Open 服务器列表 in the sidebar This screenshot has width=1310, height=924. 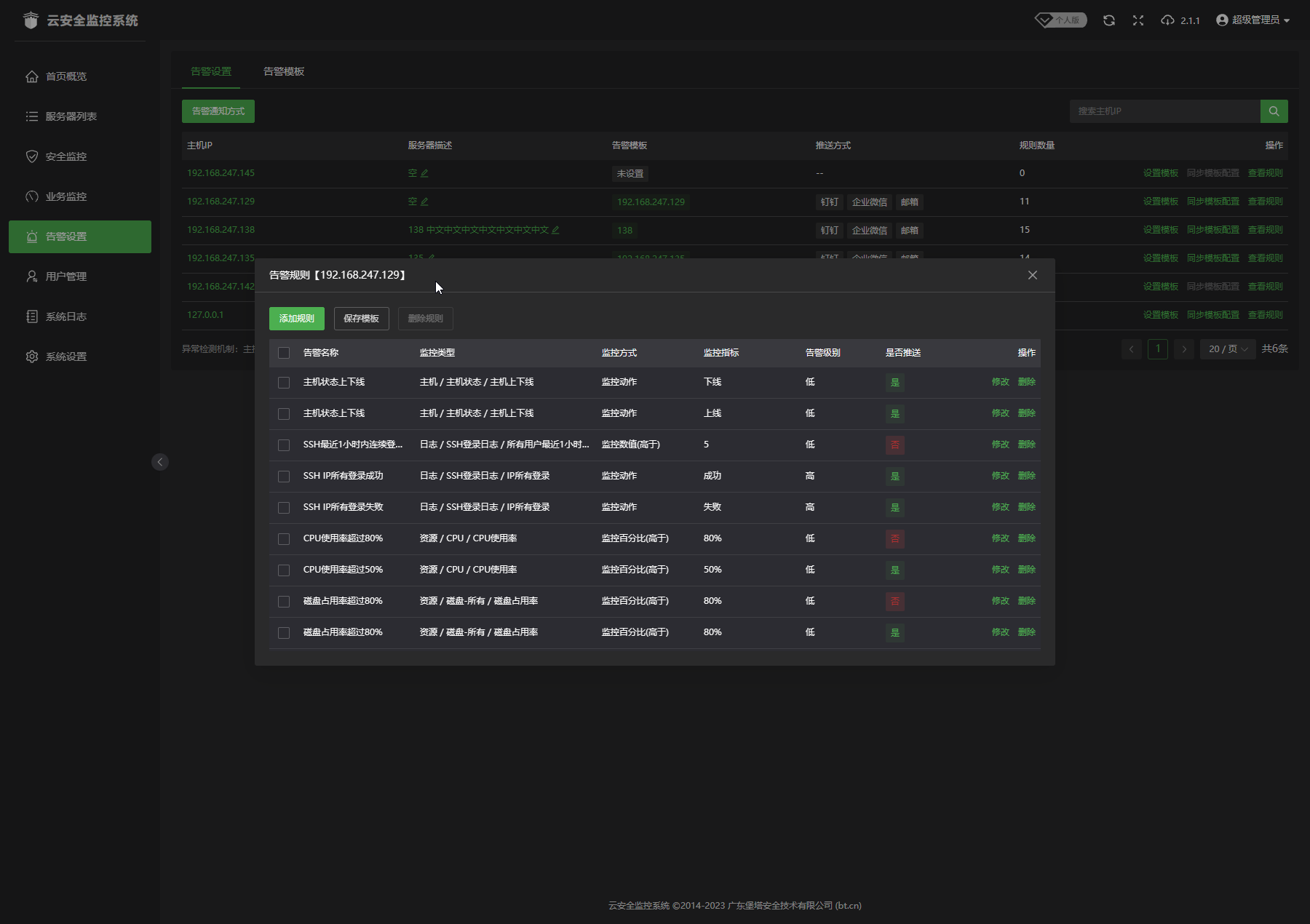pyautogui.click(x=71, y=116)
